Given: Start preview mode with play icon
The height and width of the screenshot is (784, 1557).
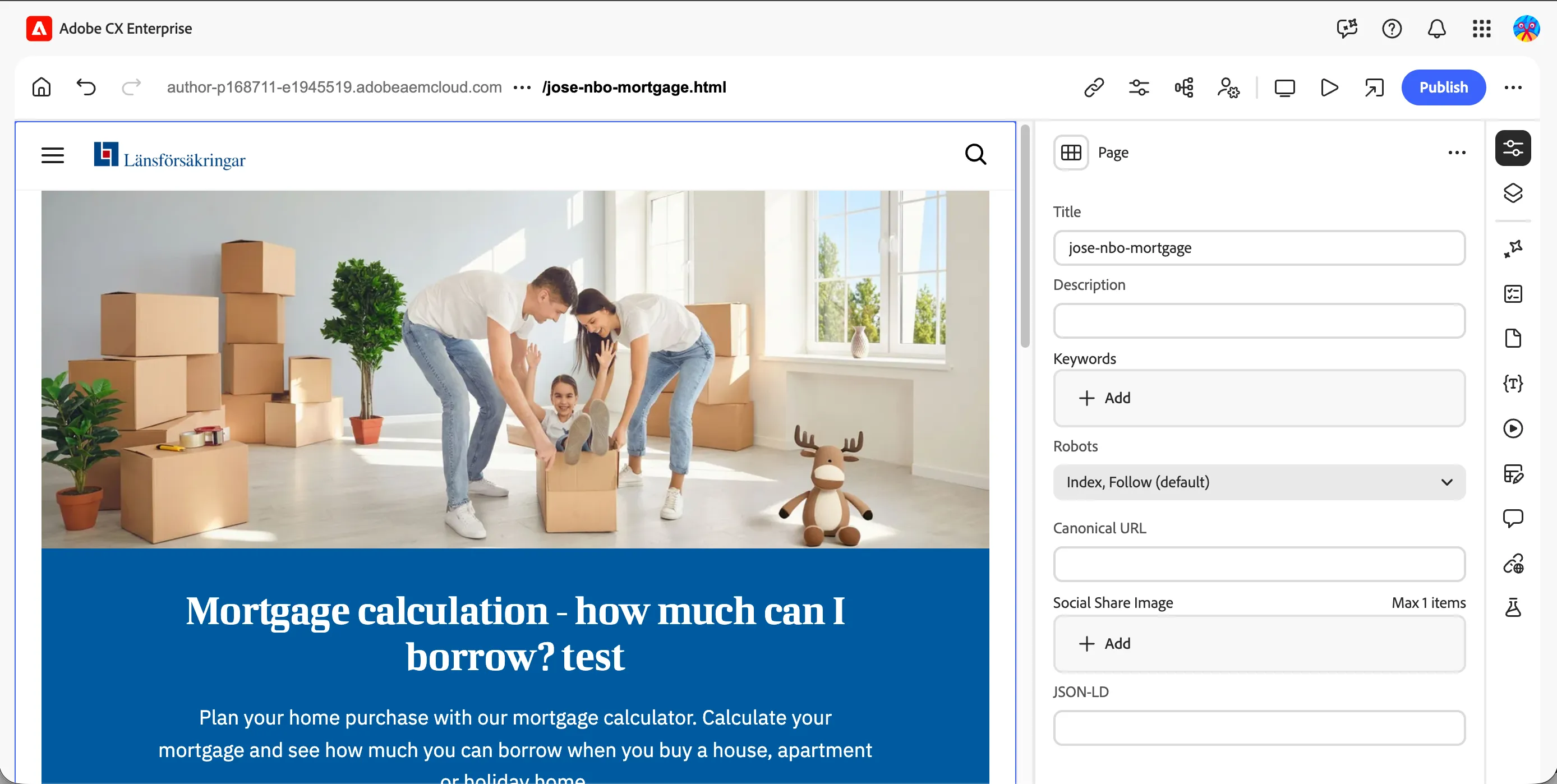Looking at the screenshot, I should pos(1329,87).
